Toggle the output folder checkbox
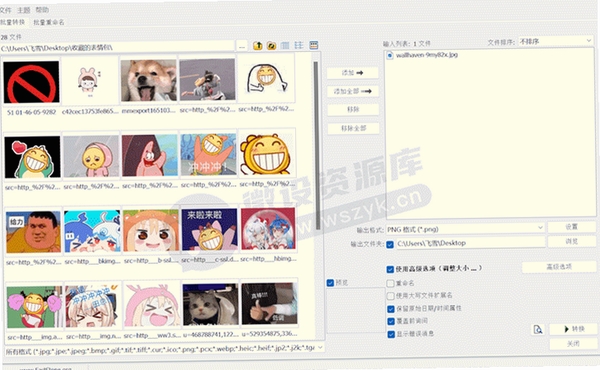600x370 pixels. coord(390,244)
